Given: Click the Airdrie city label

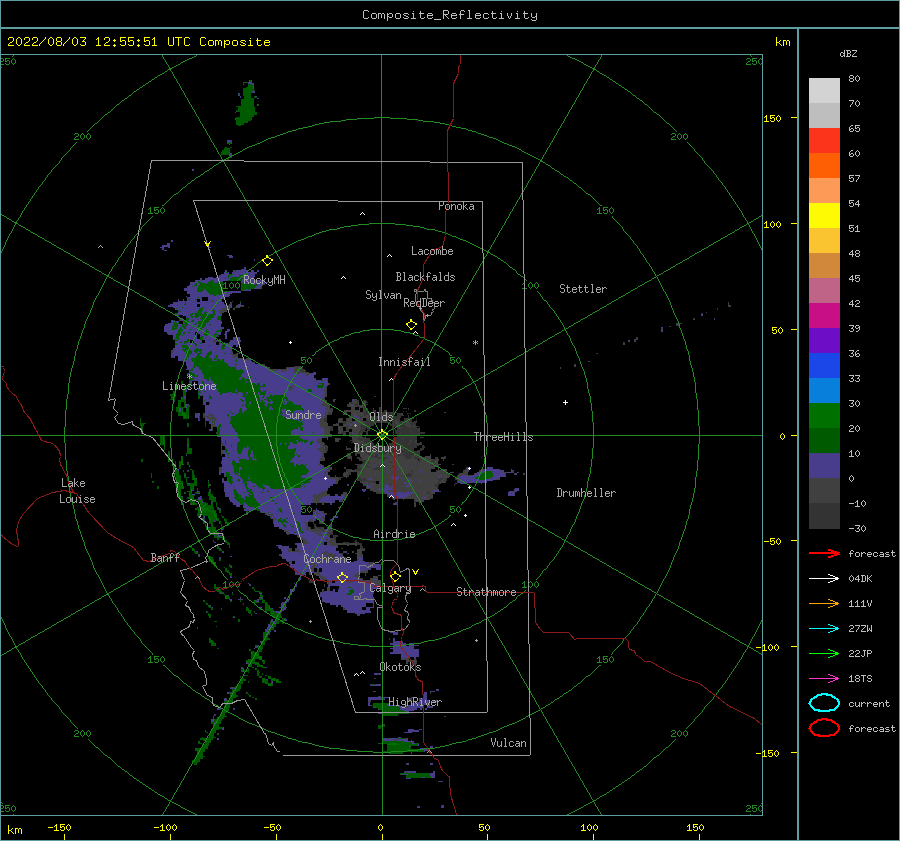Looking at the screenshot, I should click(x=394, y=534).
